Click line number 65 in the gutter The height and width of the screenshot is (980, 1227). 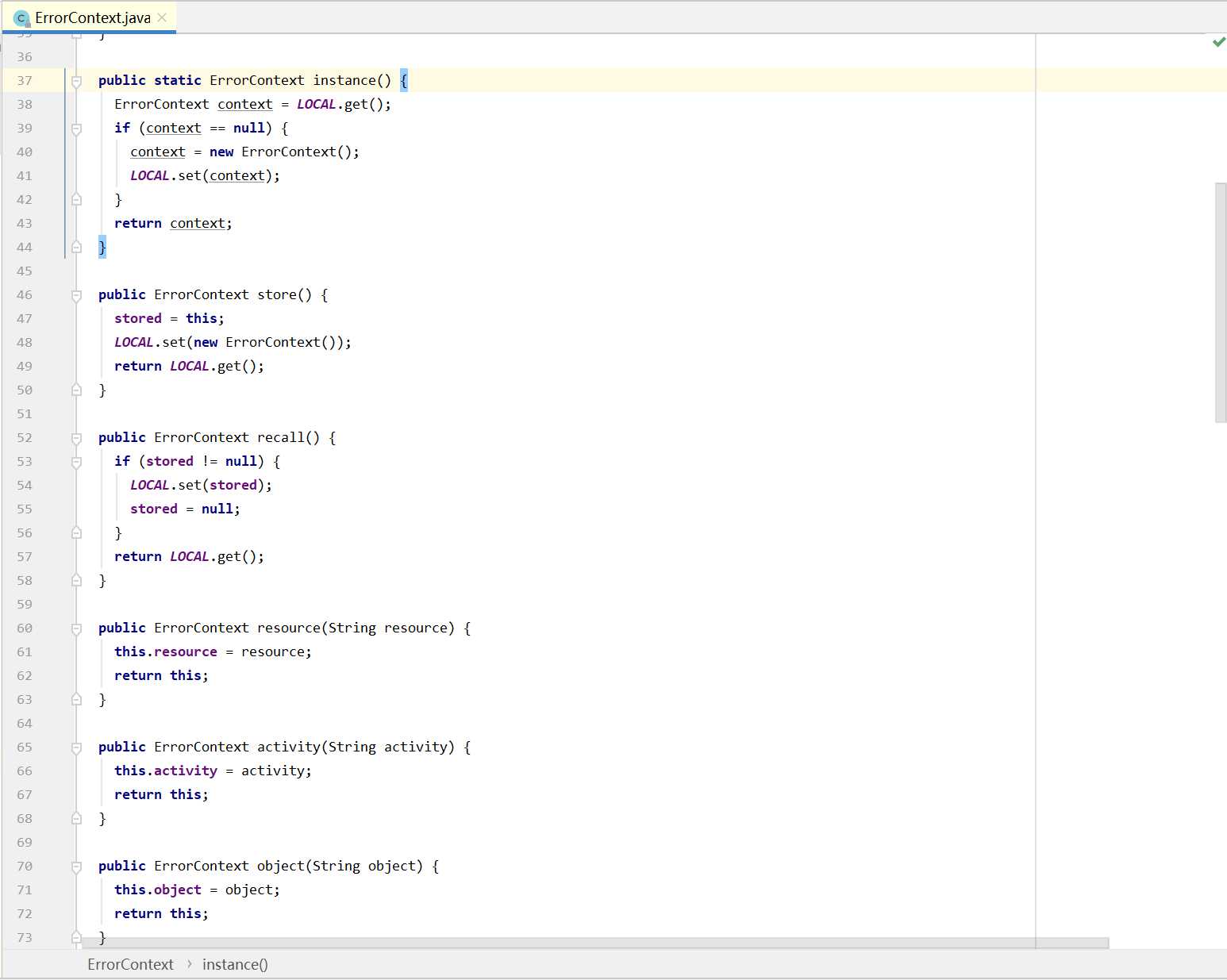[x=25, y=747]
